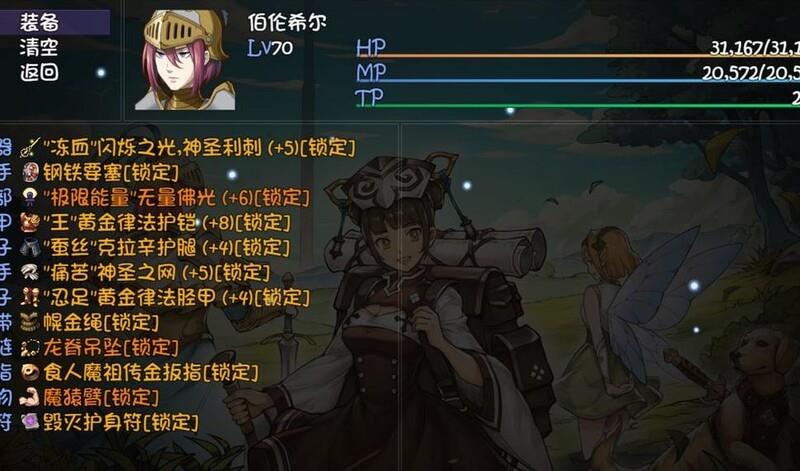Click the blue MP gauge bar

pos(578,81)
